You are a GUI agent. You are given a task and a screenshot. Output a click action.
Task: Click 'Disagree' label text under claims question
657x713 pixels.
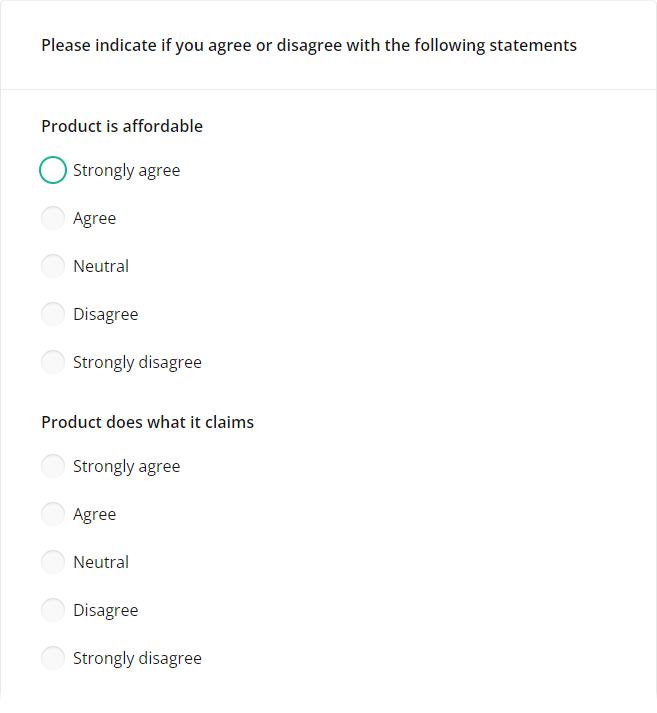pyautogui.click(x=106, y=610)
